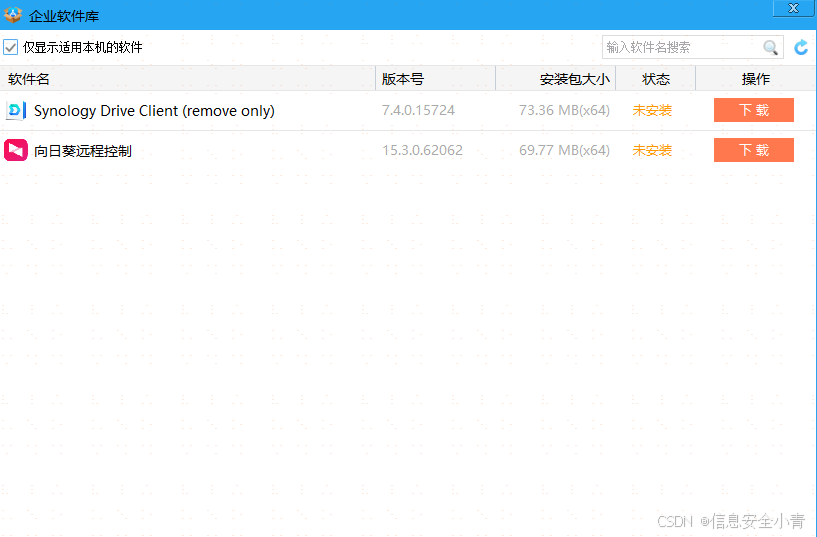The height and width of the screenshot is (537, 817).
Task: Click version 15.3.0.62062 cell
Action: tap(423, 151)
